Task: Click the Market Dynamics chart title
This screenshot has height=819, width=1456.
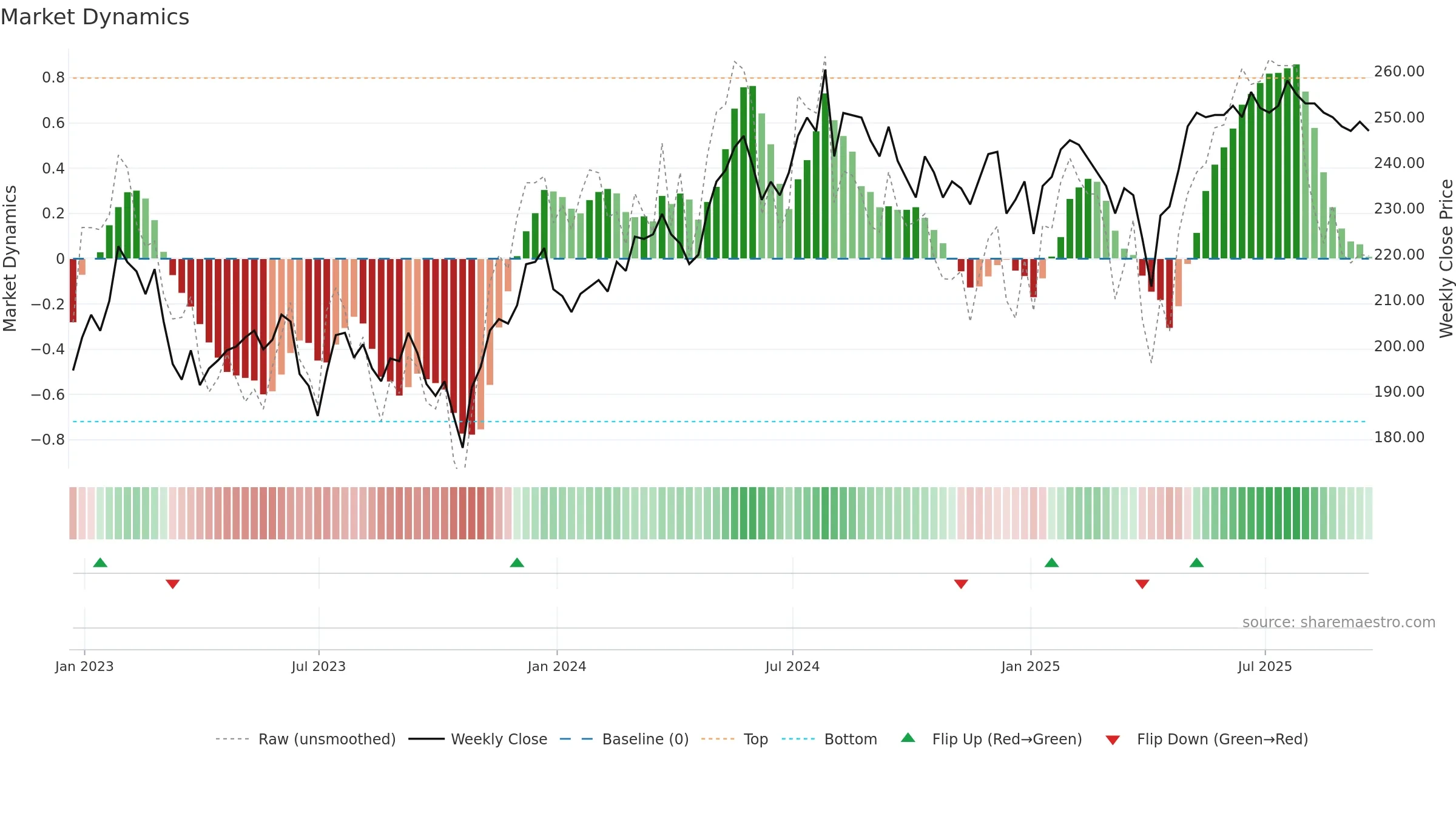Action: coord(95,17)
